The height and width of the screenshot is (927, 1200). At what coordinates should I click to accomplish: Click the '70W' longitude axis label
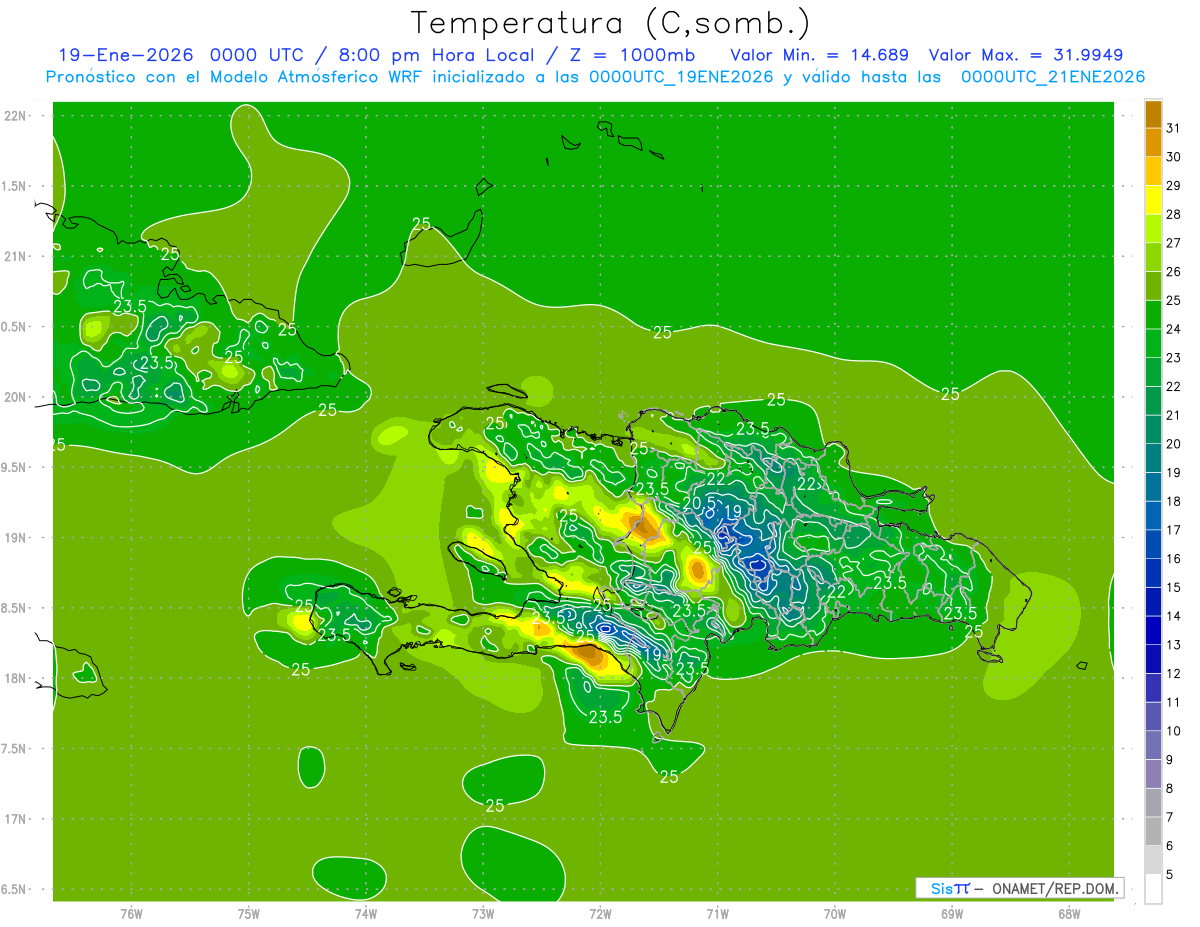835,914
